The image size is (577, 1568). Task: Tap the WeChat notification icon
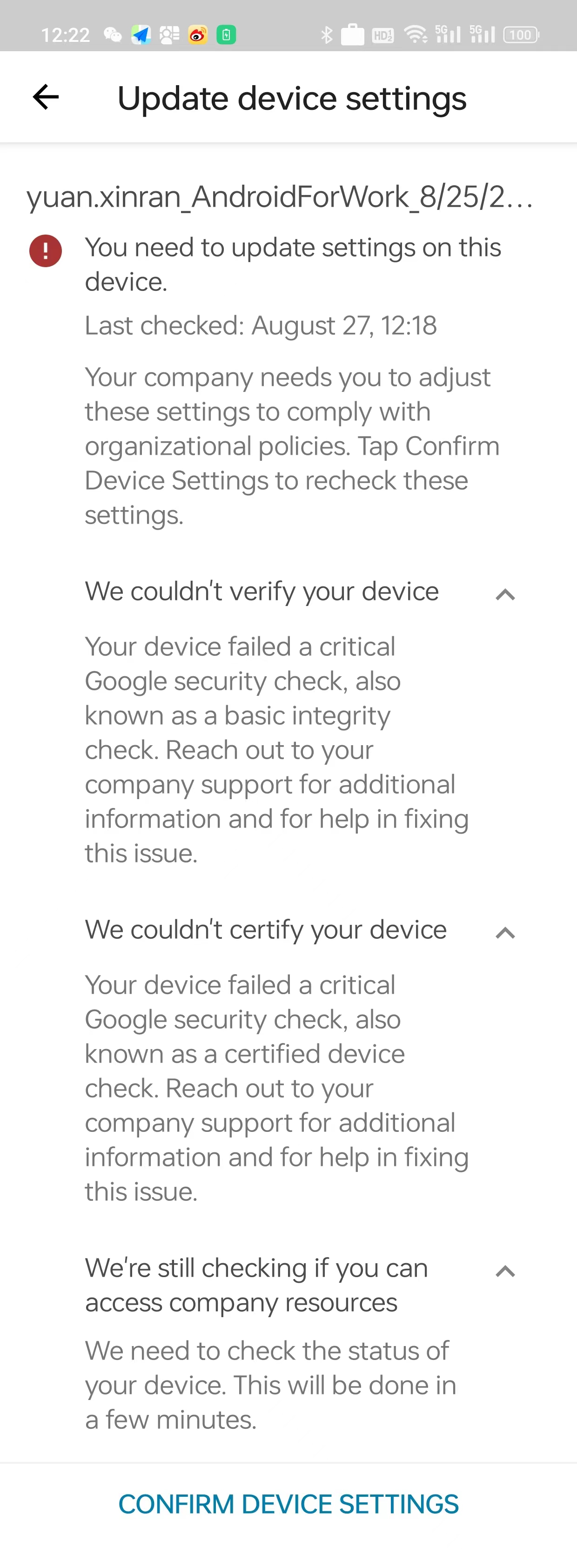(113, 35)
